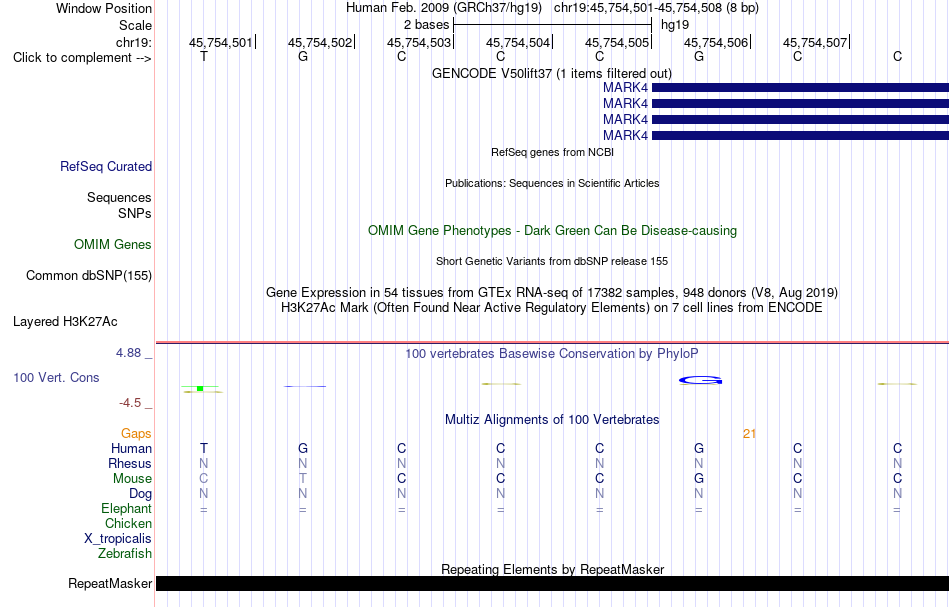Click the RefSeq Curated track label
Screen dimensions: 950x607
coord(105,167)
